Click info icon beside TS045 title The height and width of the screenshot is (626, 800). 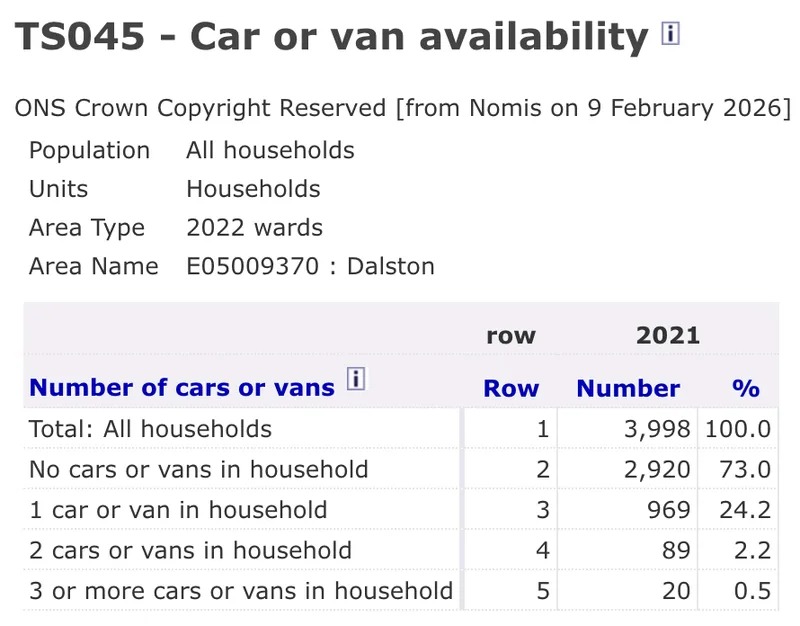670,34
